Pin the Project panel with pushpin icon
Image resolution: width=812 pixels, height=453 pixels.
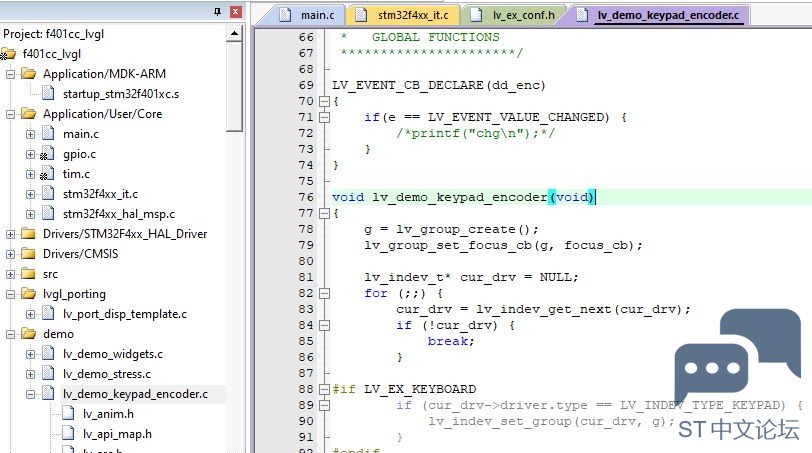coord(218,11)
